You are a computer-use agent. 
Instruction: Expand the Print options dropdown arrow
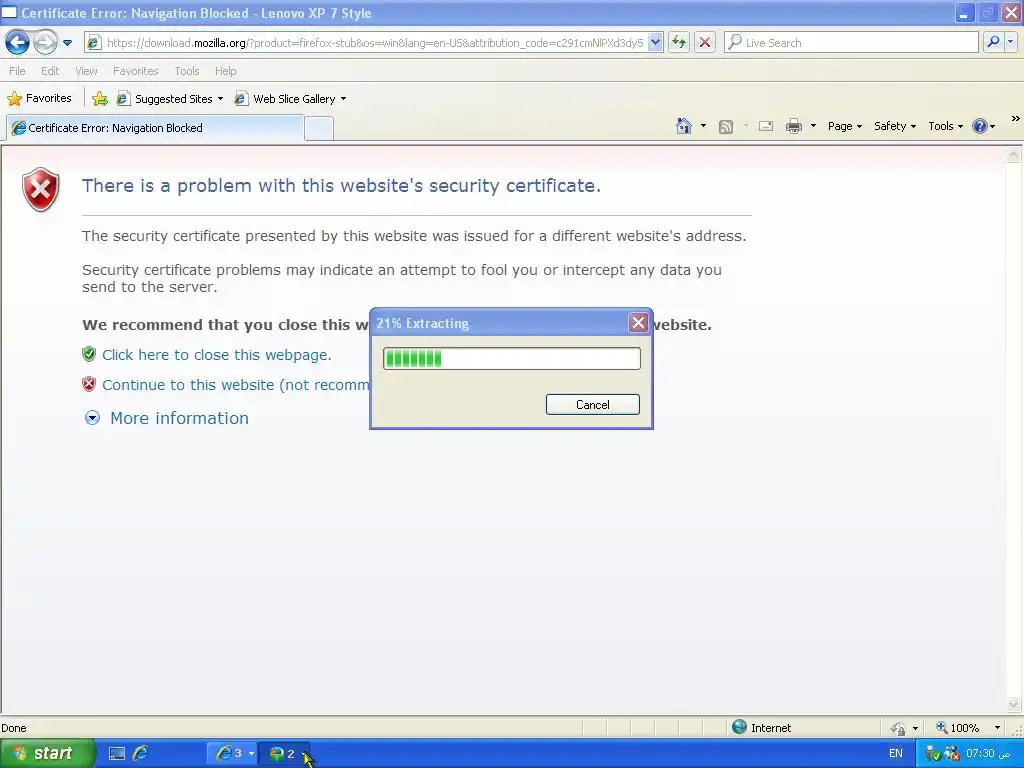coord(813,126)
